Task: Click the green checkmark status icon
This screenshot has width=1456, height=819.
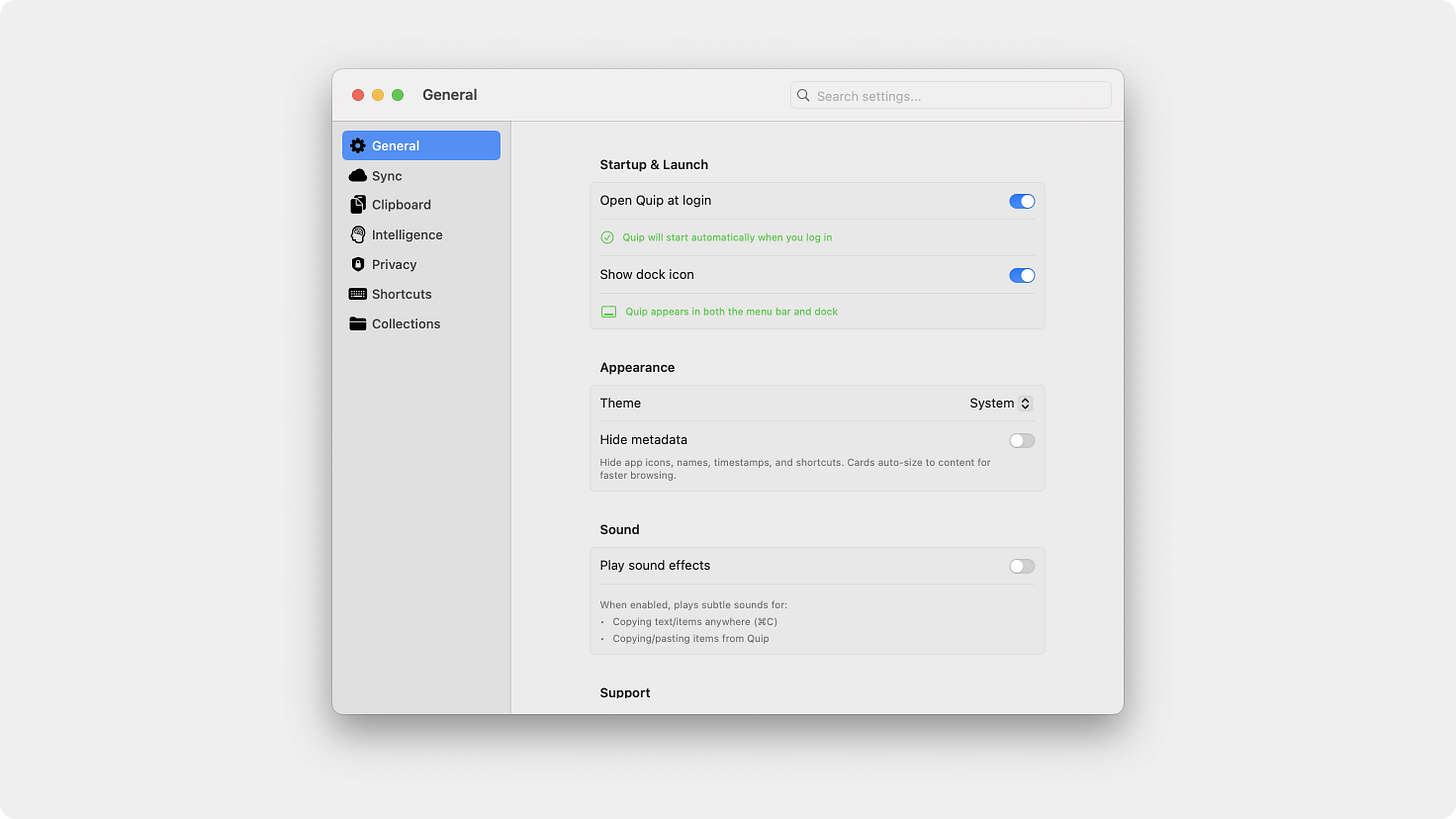Action: click(607, 238)
